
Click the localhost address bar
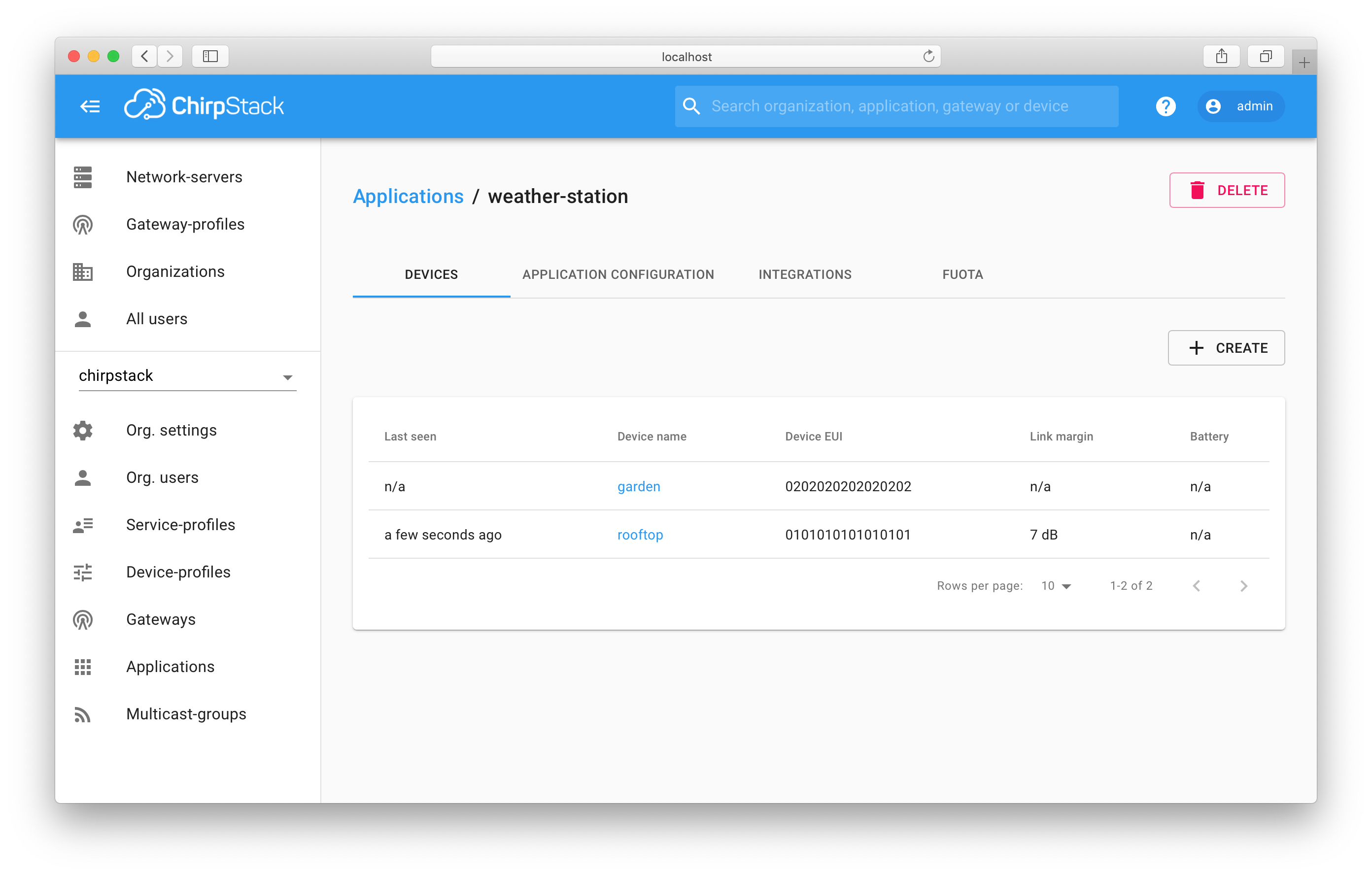tap(686, 56)
